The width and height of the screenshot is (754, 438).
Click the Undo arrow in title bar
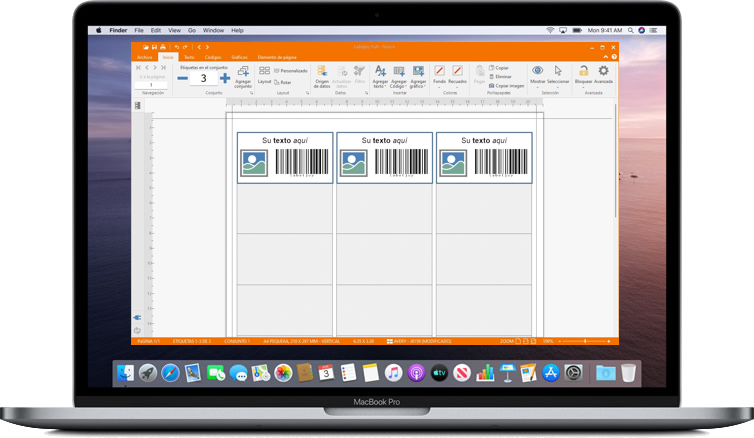(x=177, y=47)
